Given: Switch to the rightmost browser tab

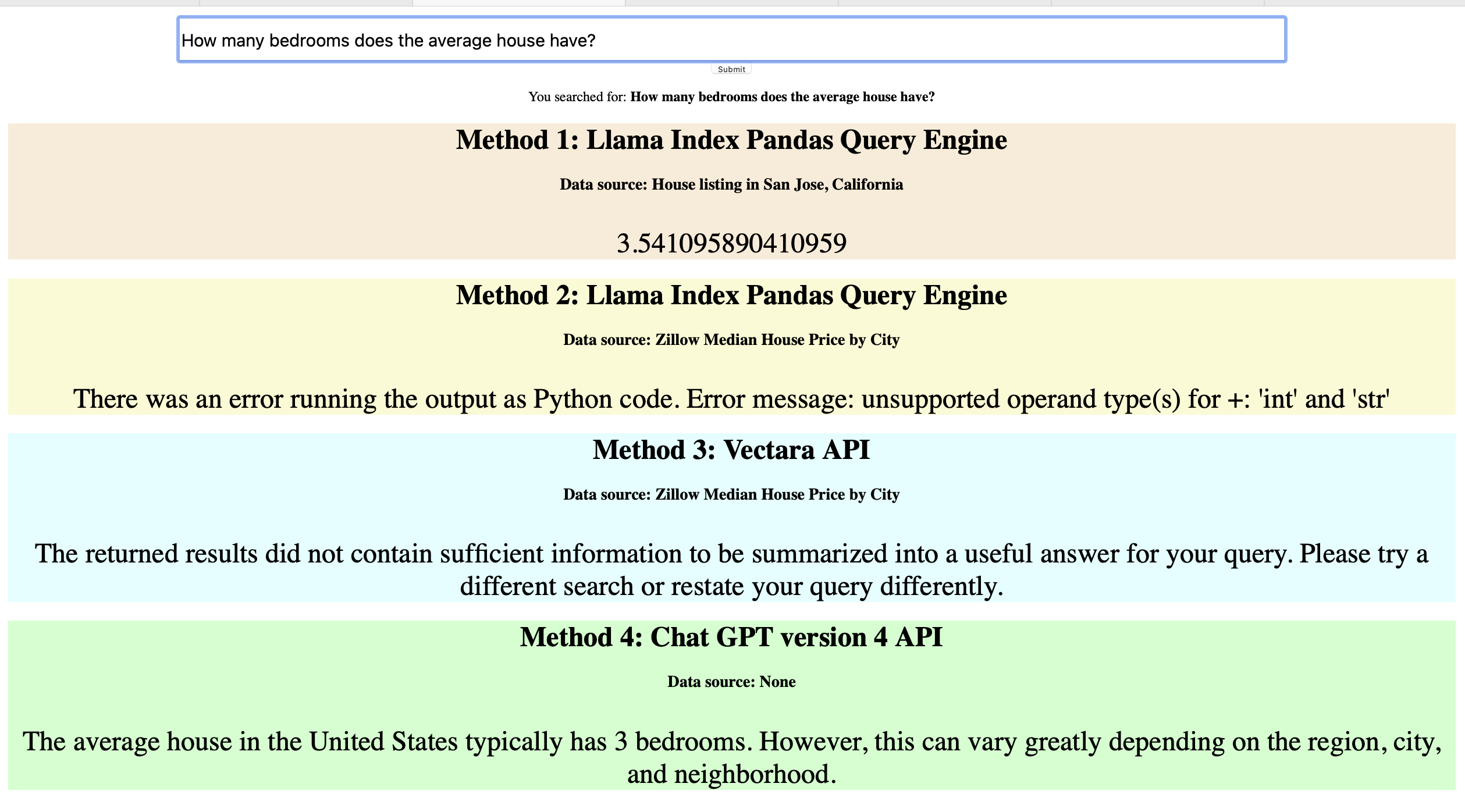Looking at the screenshot, I should (x=1364, y=3).
